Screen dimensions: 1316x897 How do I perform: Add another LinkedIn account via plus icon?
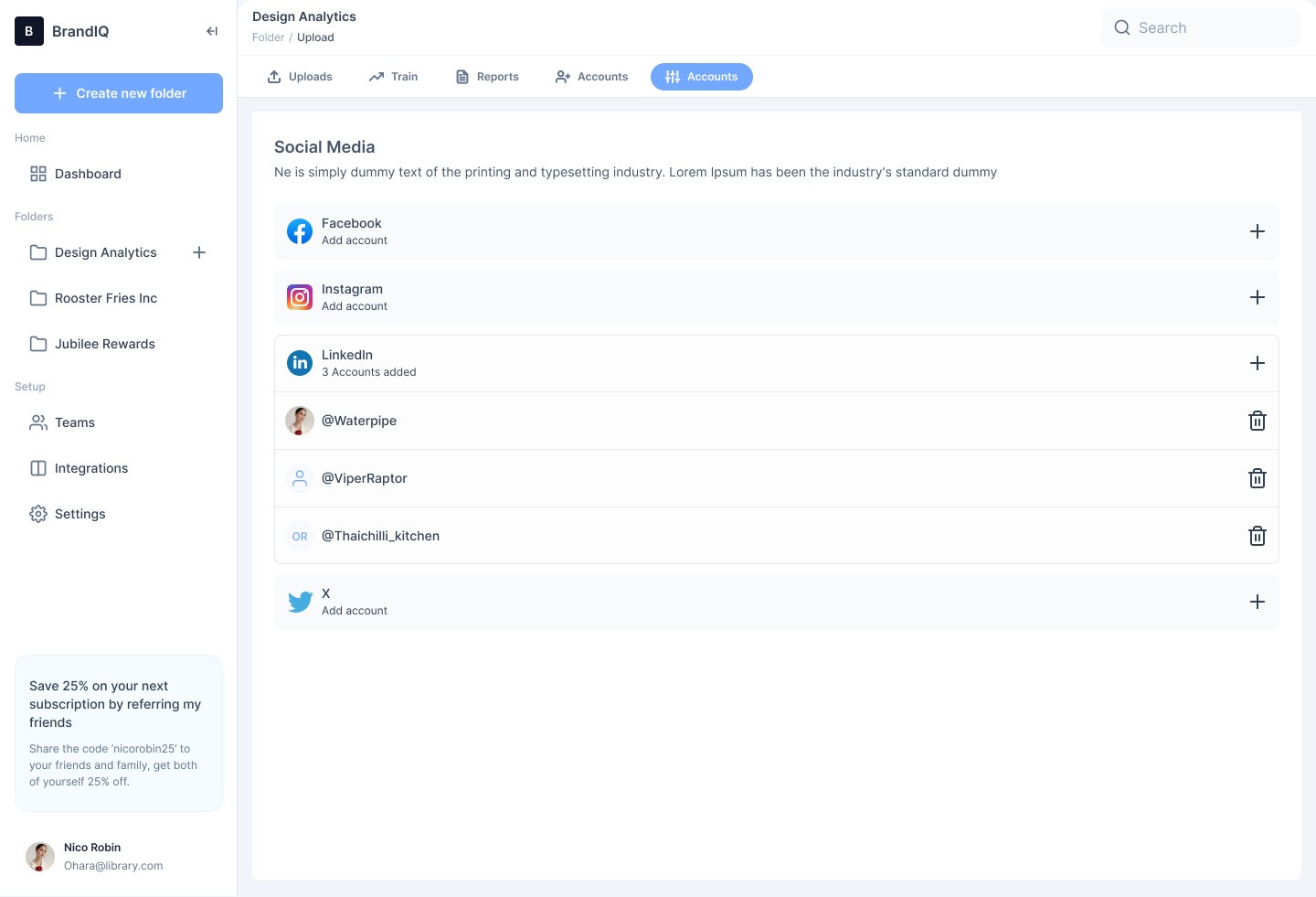click(x=1257, y=363)
